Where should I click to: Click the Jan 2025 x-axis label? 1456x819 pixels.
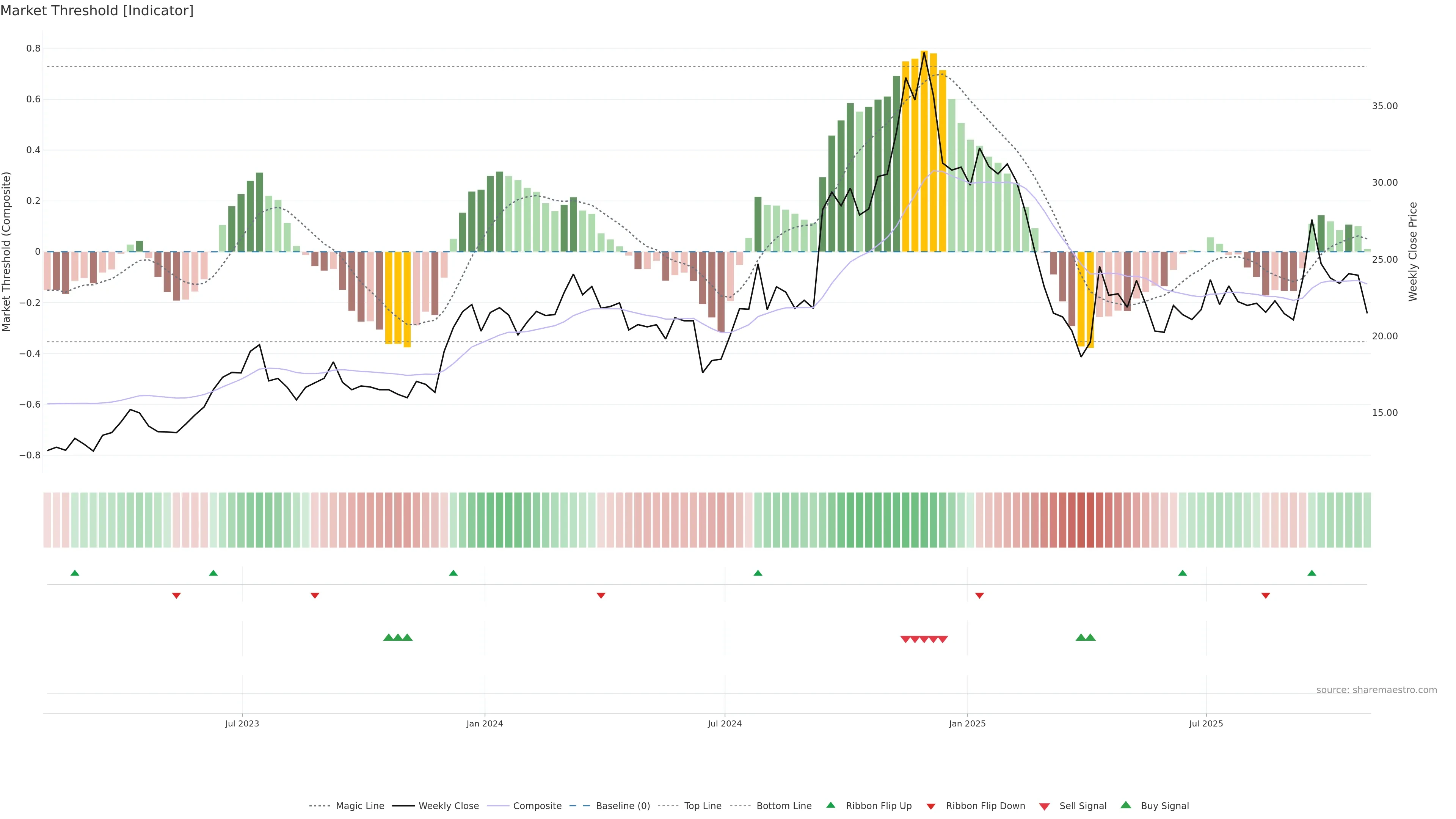[x=967, y=723]
